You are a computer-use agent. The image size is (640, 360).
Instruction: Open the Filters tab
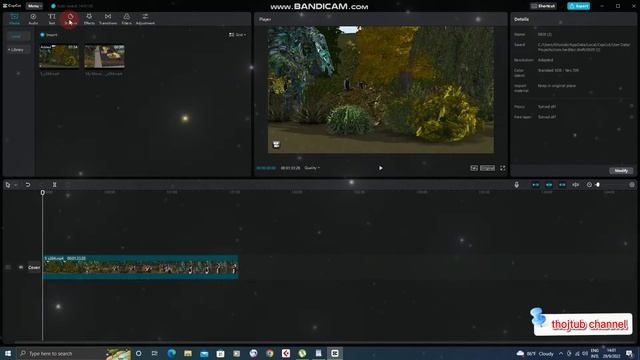pyautogui.click(x=127, y=19)
